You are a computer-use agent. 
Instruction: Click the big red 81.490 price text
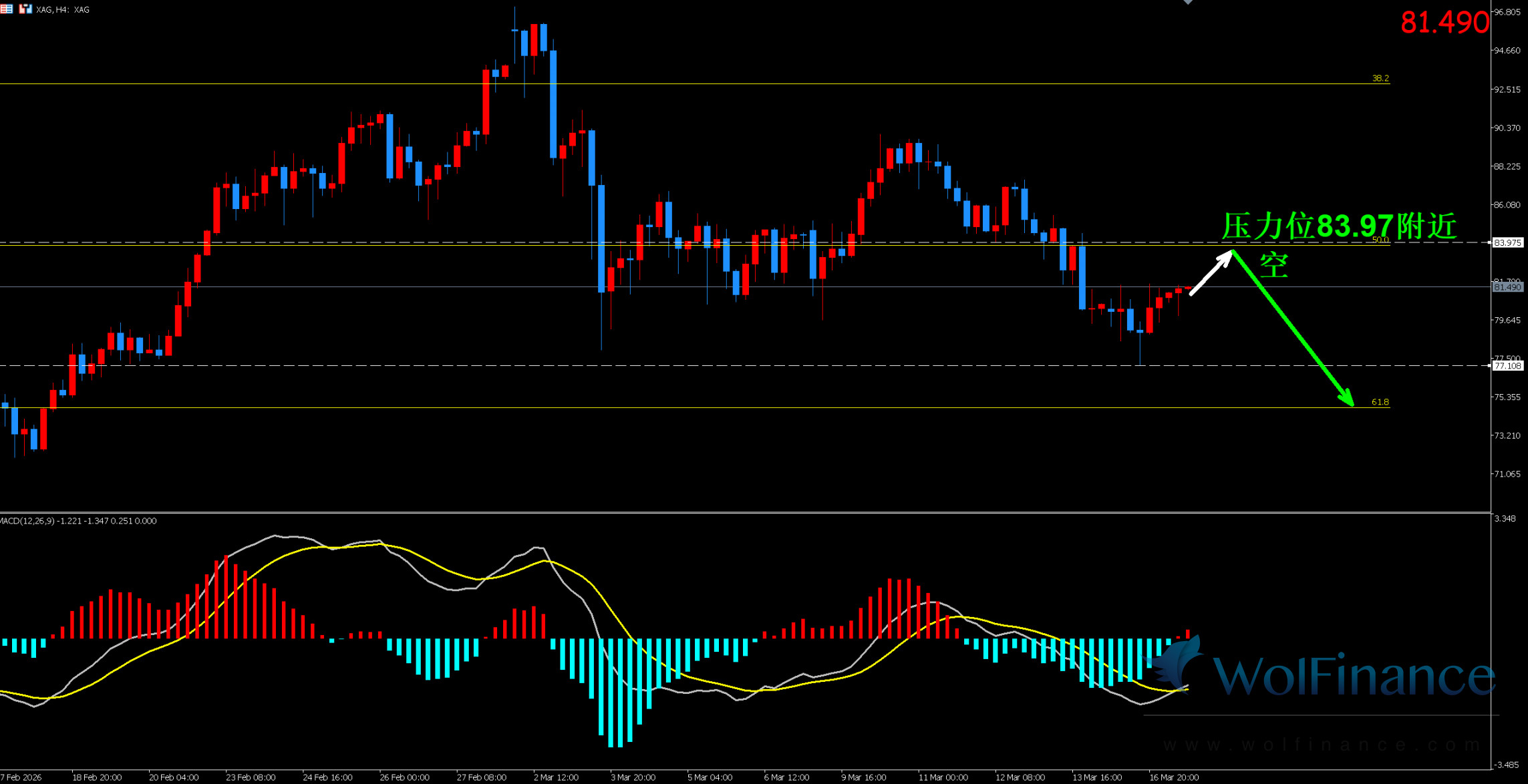coord(1444,23)
